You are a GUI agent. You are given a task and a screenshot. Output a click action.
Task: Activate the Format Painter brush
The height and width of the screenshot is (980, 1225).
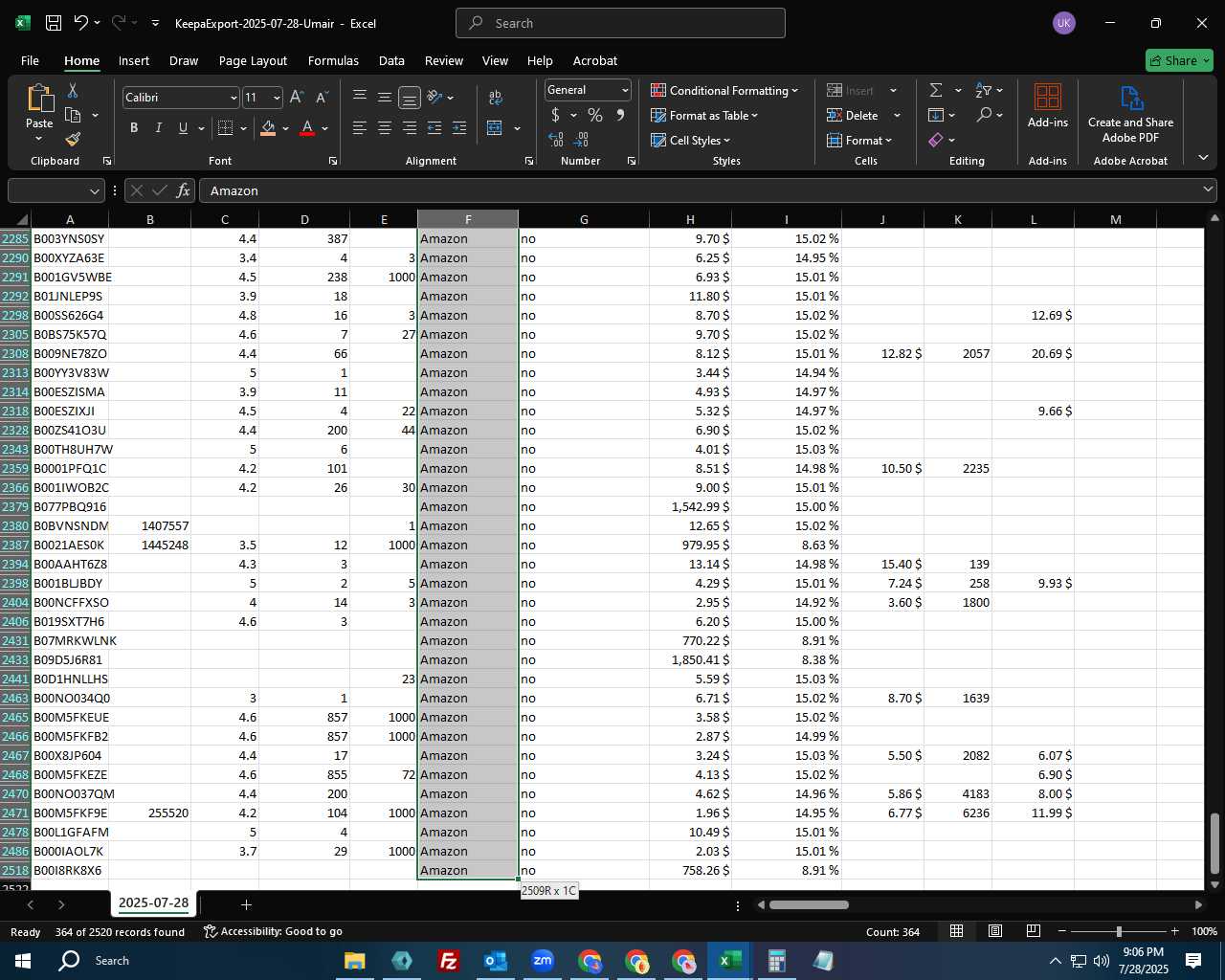[x=73, y=139]
